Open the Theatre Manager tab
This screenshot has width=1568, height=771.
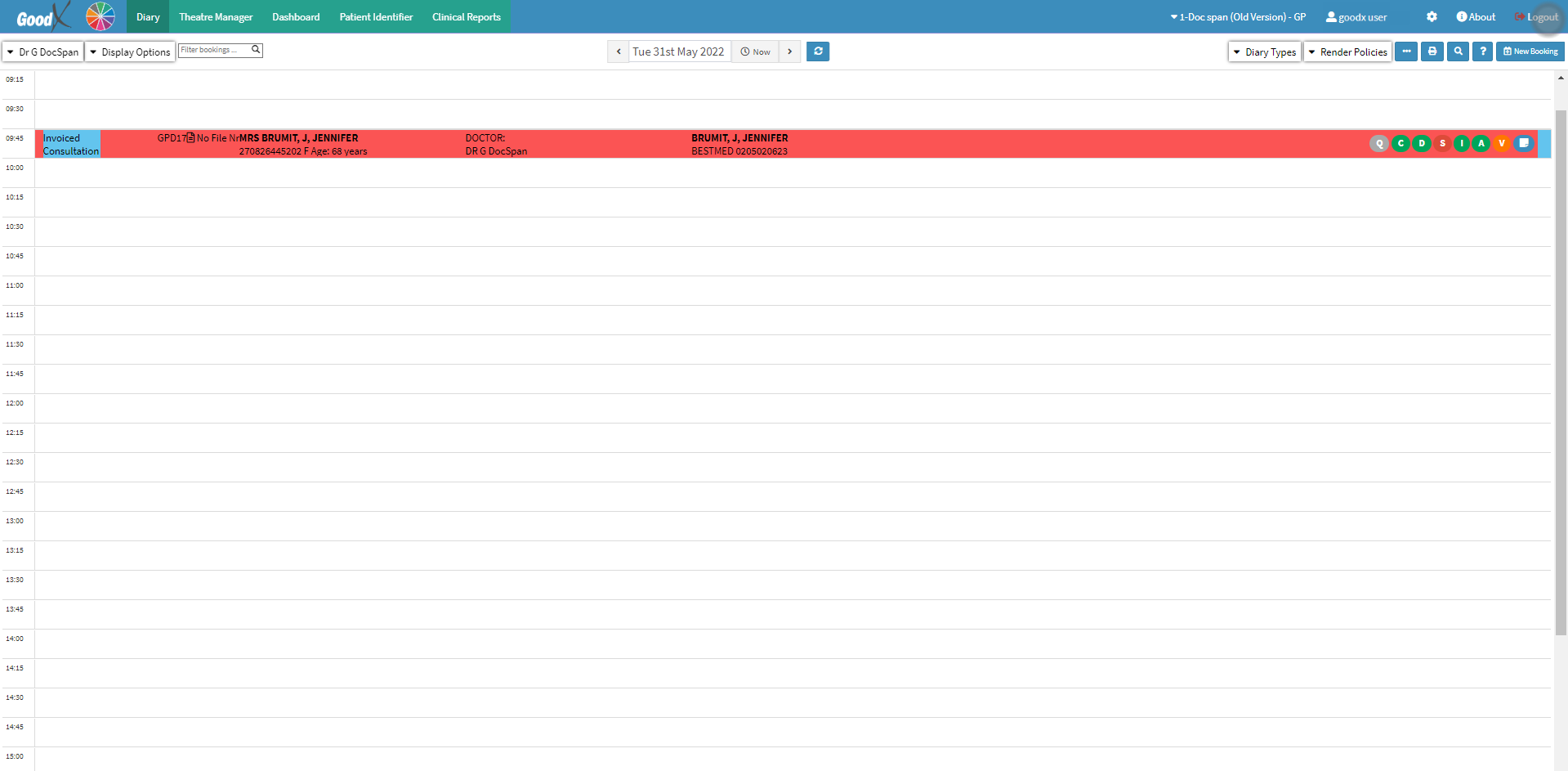click(216, 16)
